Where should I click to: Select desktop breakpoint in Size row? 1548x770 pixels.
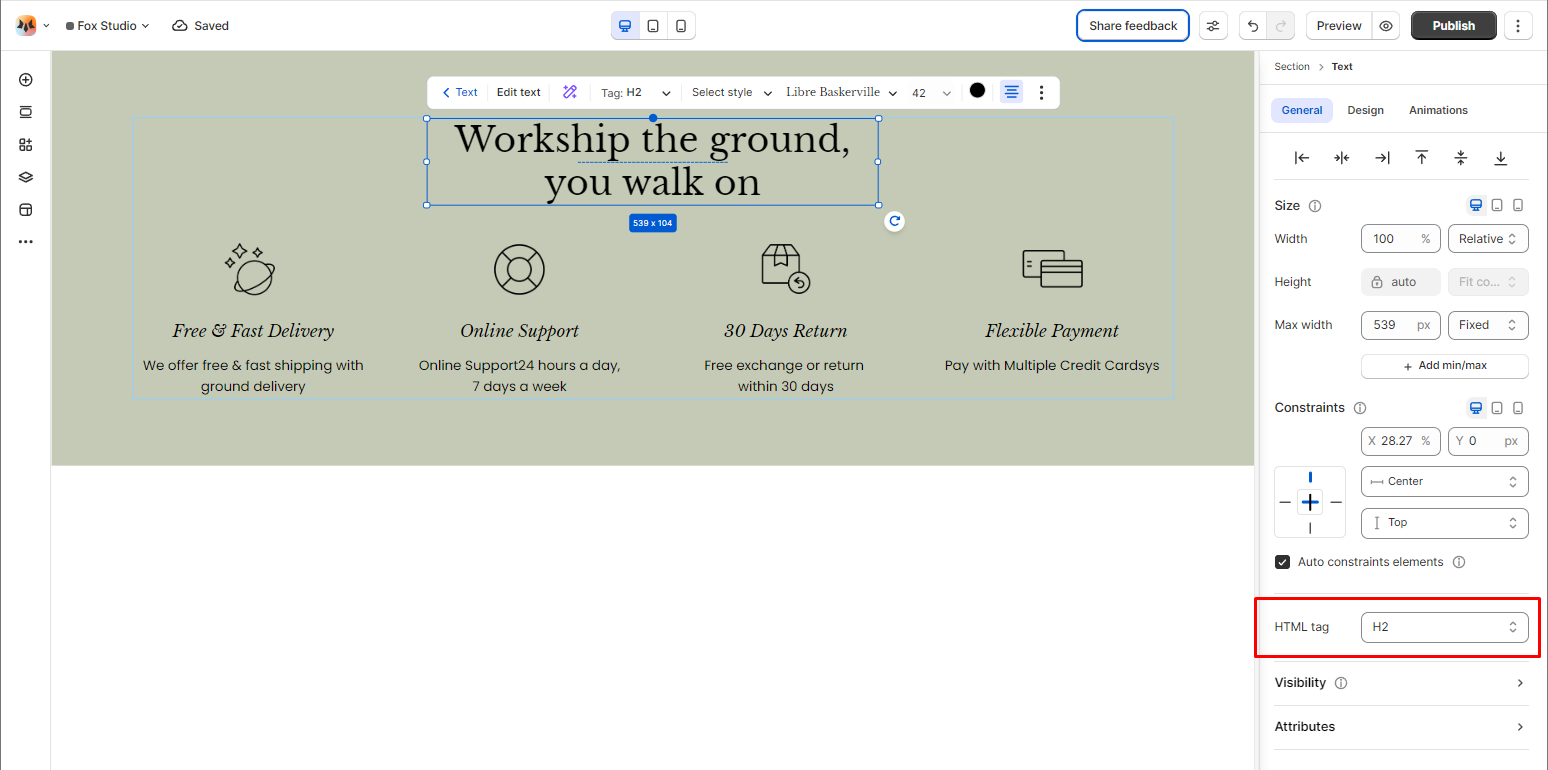coord(1476,205)
